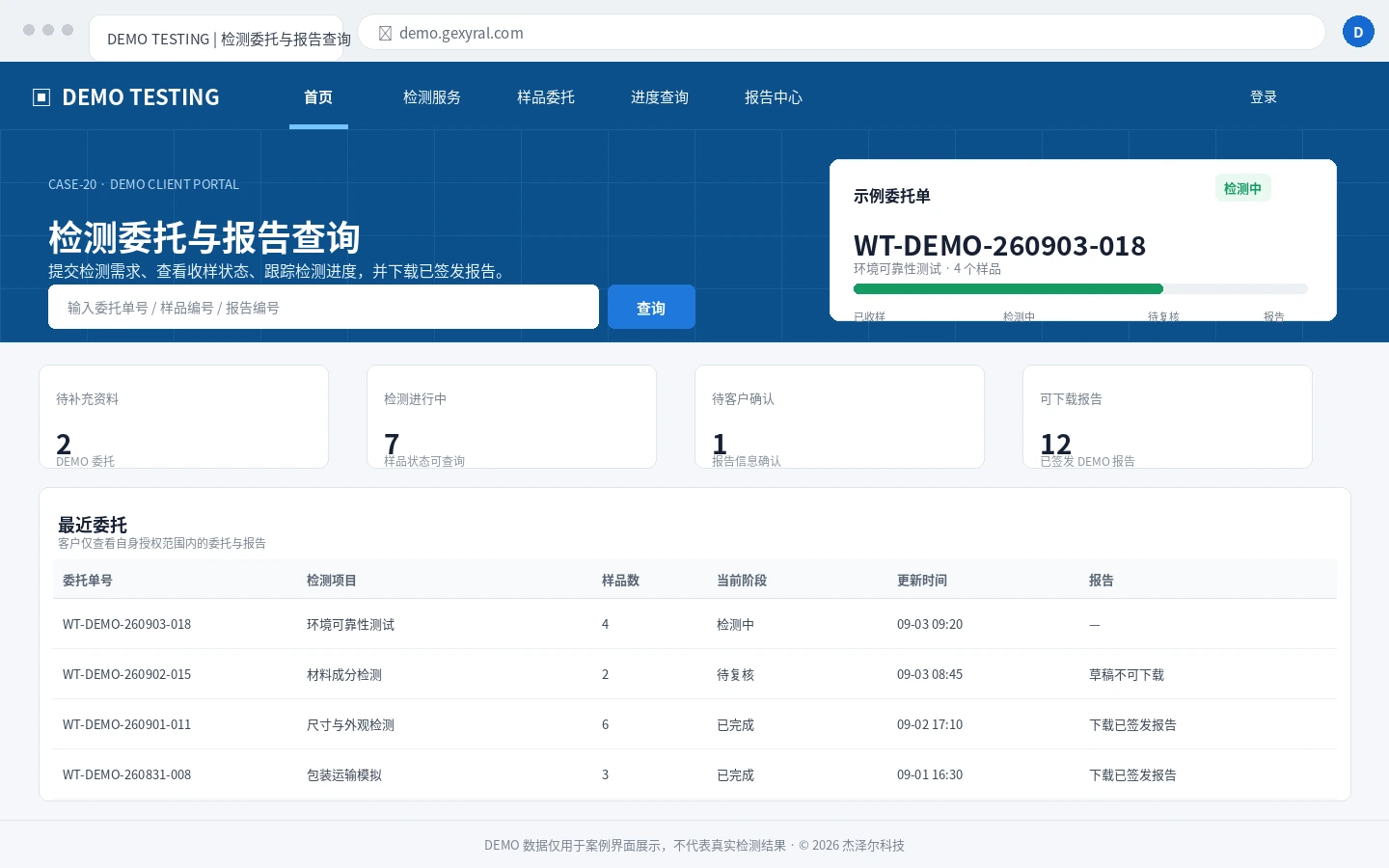Viewport: 1389px width, 868px height.
Task: Open the site info icon in address bar
Action: pos(385,33)
